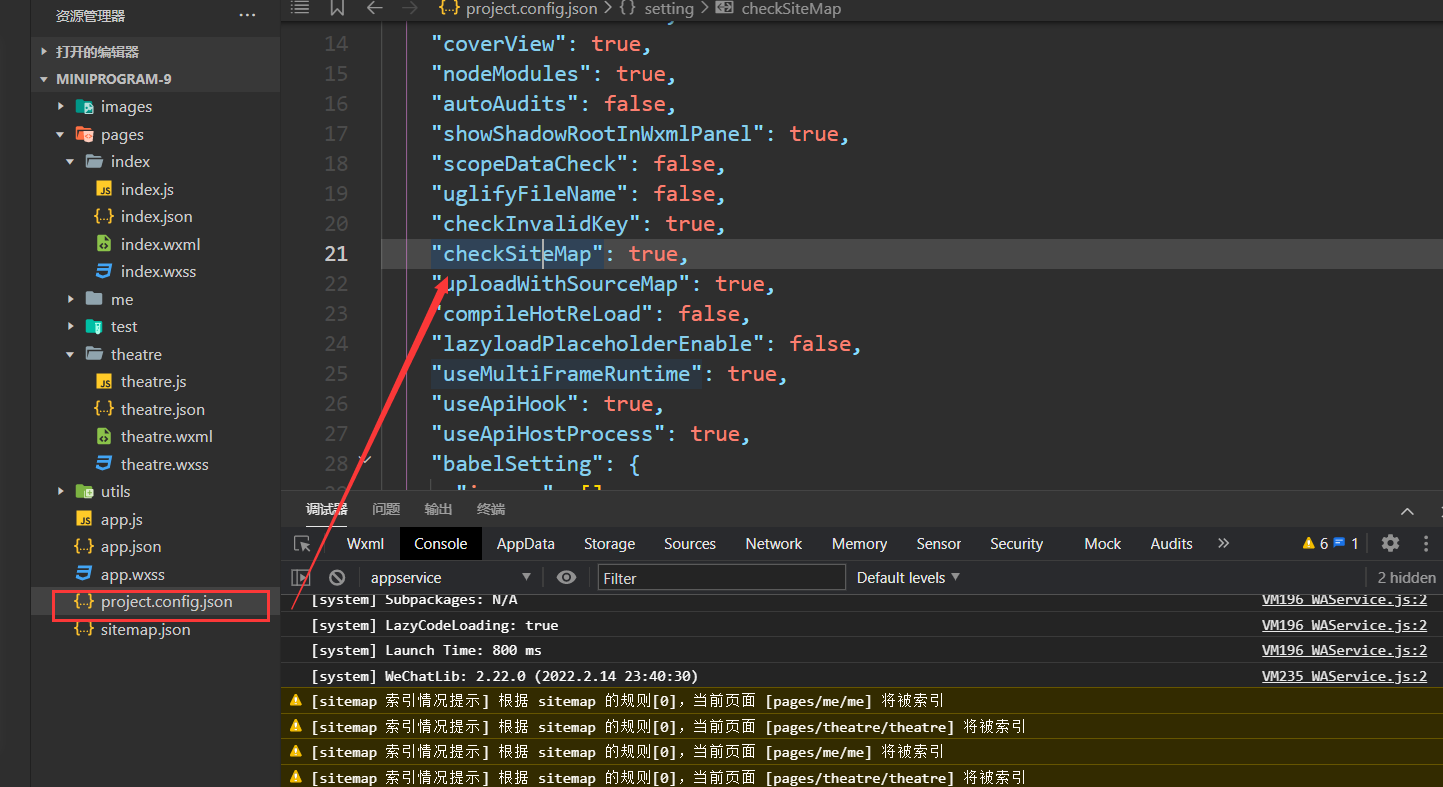
Task: Select the element inspect picker icon
Action: pyautogui.click(x=302, y=544)
